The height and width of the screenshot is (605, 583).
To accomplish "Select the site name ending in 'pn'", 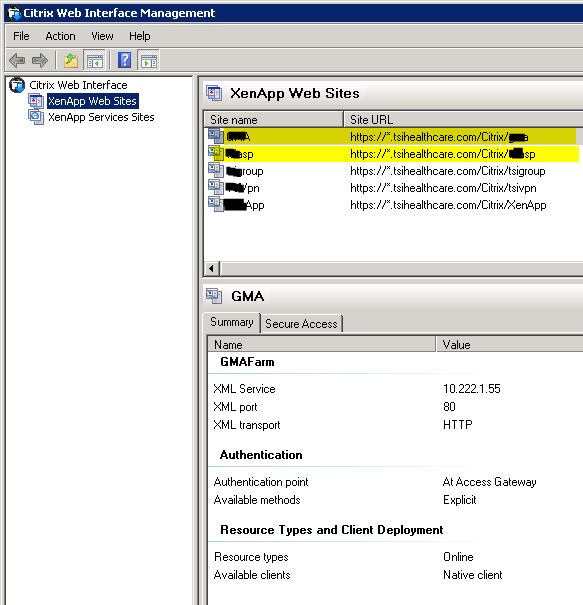I will click(243, 188).
